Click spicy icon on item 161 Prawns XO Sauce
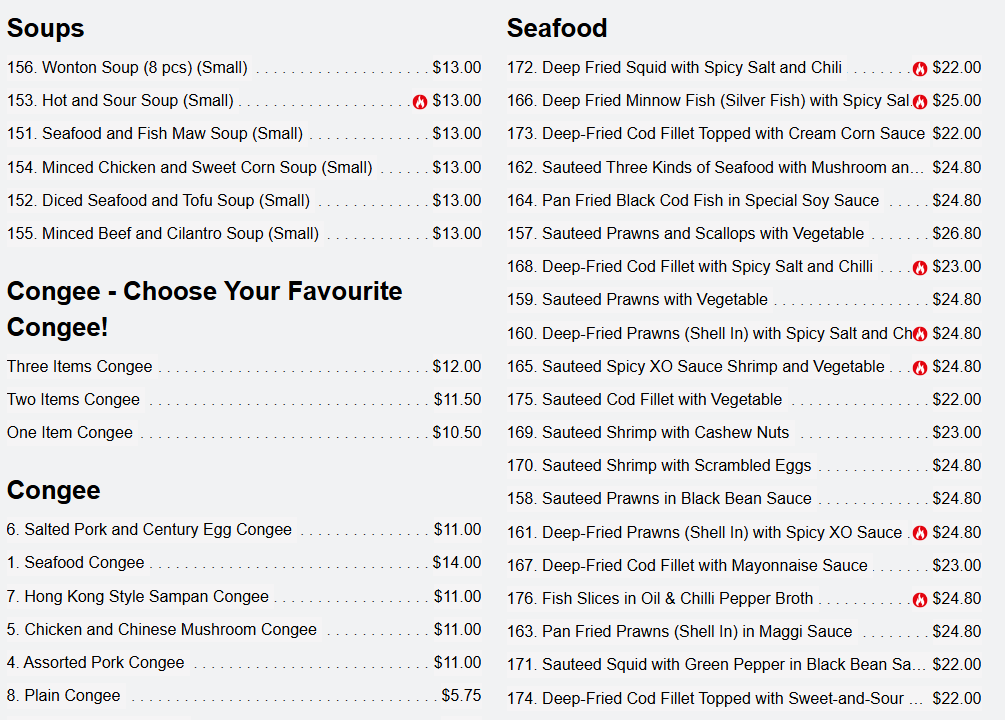The width and height of the screenshot is (1005, 720). [x=920, y=533]
